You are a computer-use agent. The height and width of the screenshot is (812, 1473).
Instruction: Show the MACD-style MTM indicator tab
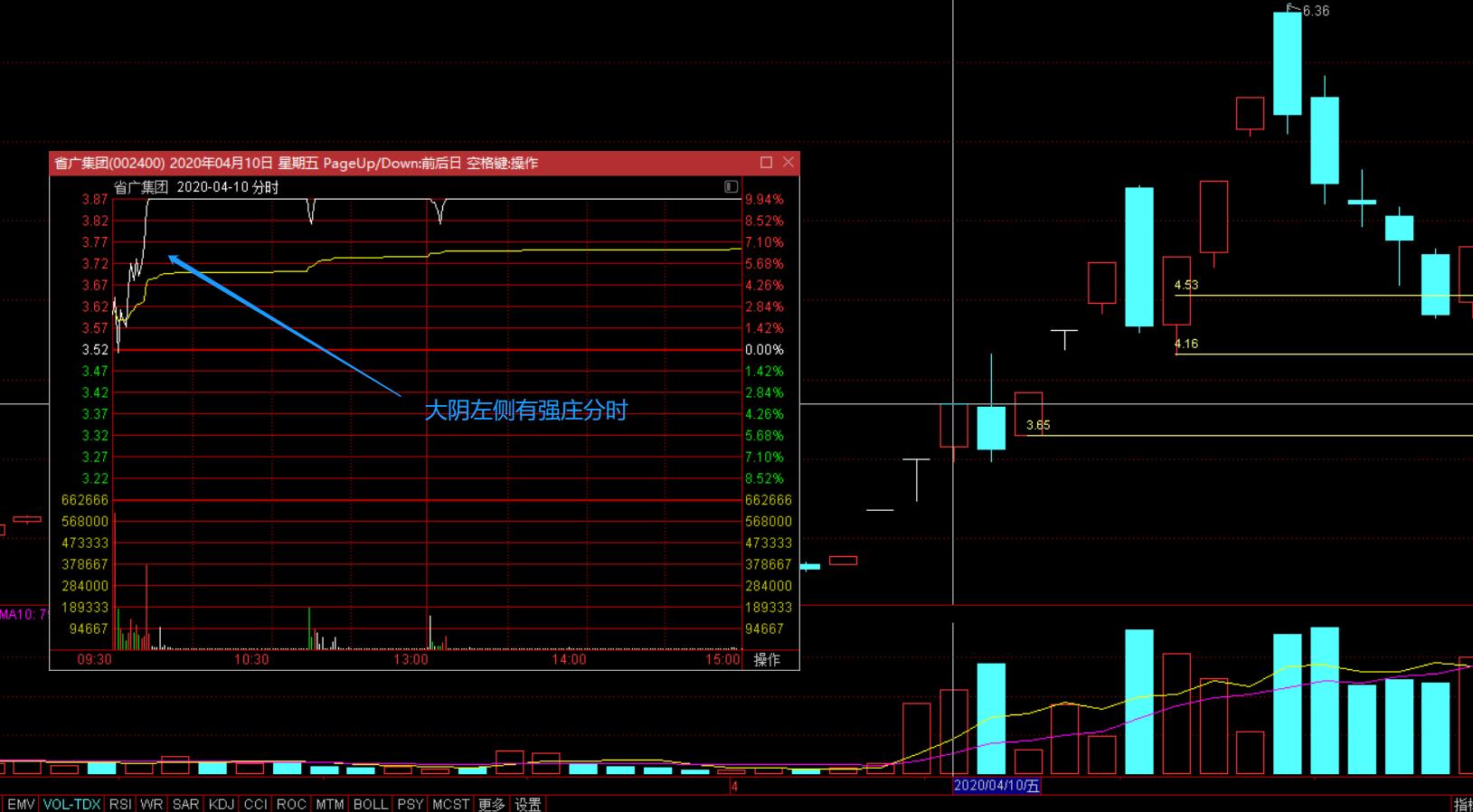pyautogui.click(x=329, y=804)
